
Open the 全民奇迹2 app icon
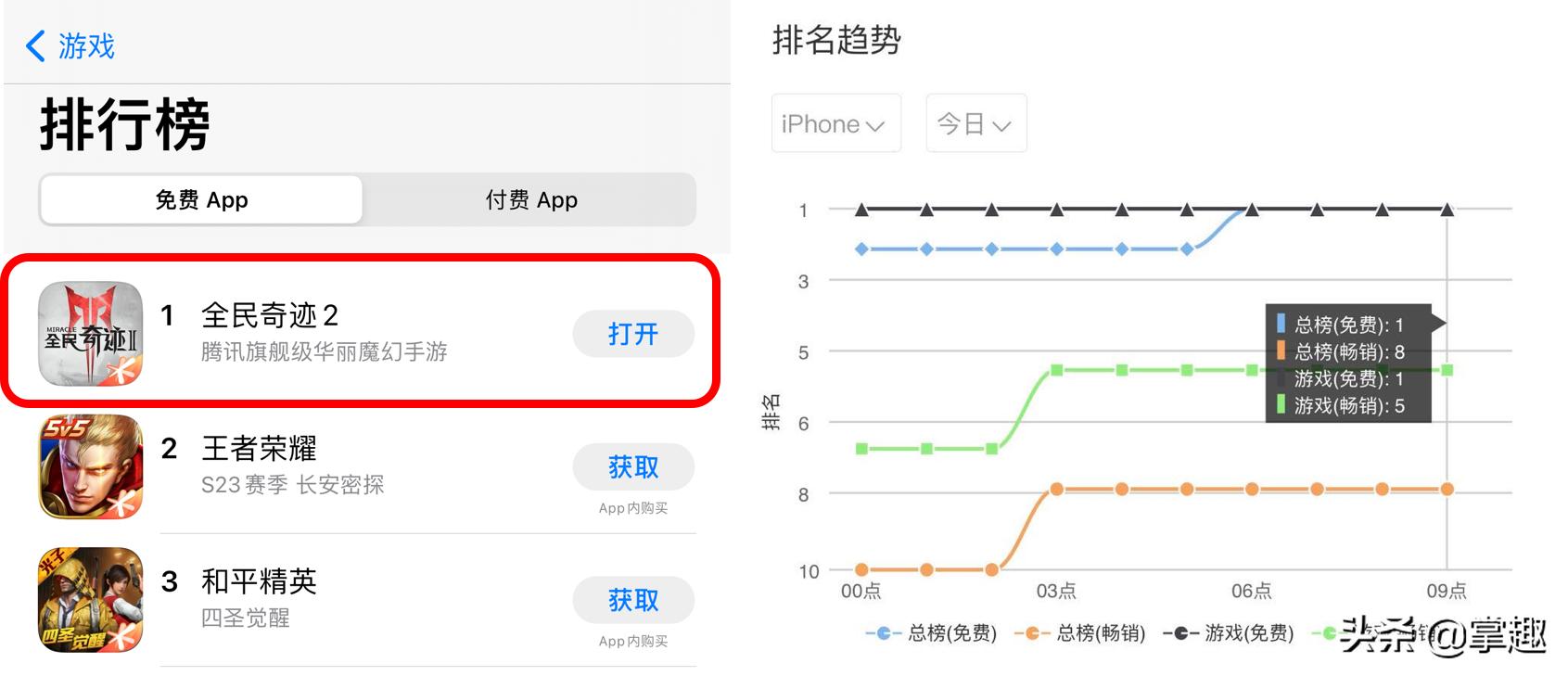click(x=90, y=336)
